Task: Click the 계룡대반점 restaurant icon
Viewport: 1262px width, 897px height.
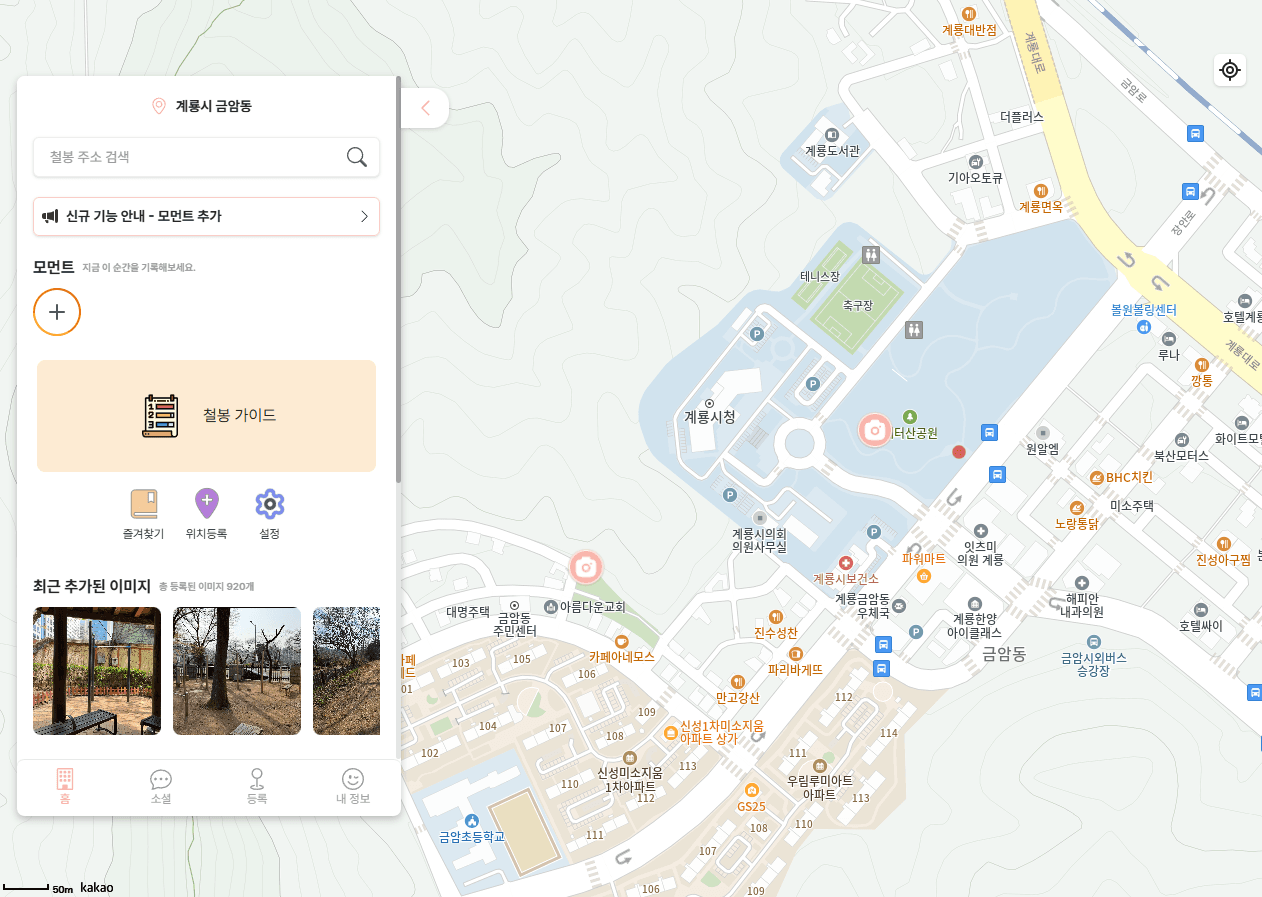Action: 969,13
